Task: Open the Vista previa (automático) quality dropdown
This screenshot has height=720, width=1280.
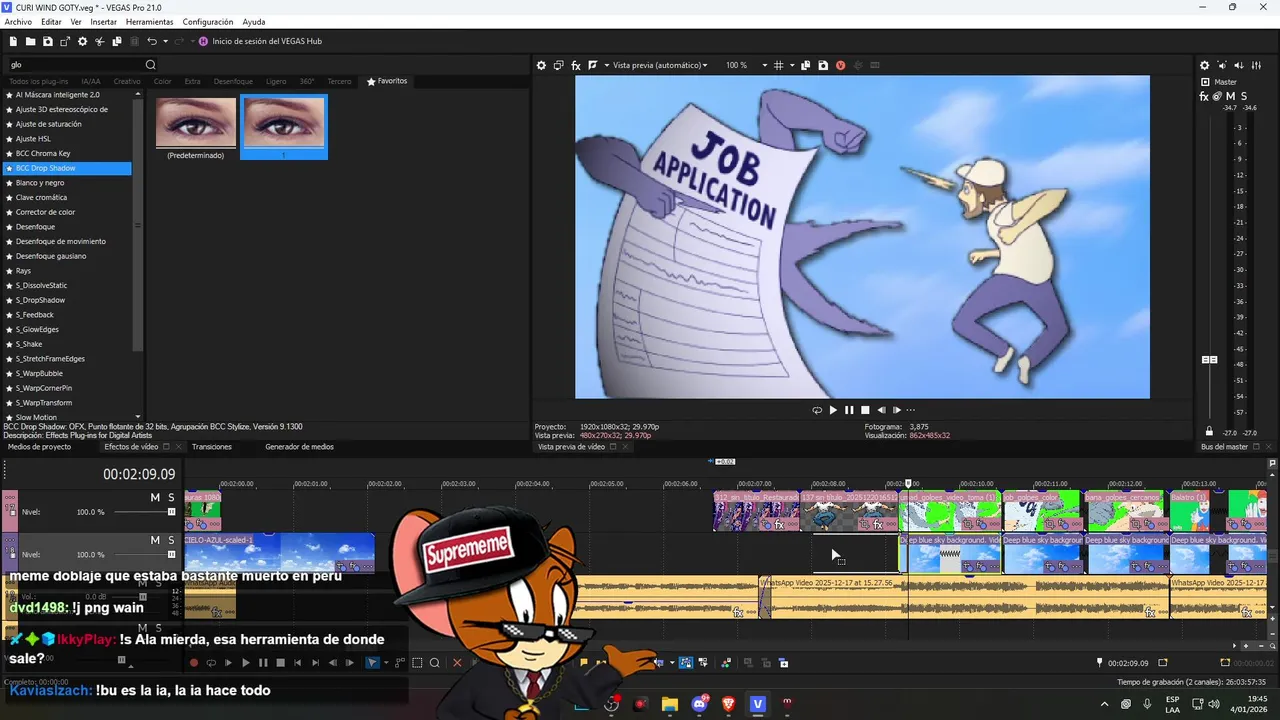Action: [x=659, y=65]
